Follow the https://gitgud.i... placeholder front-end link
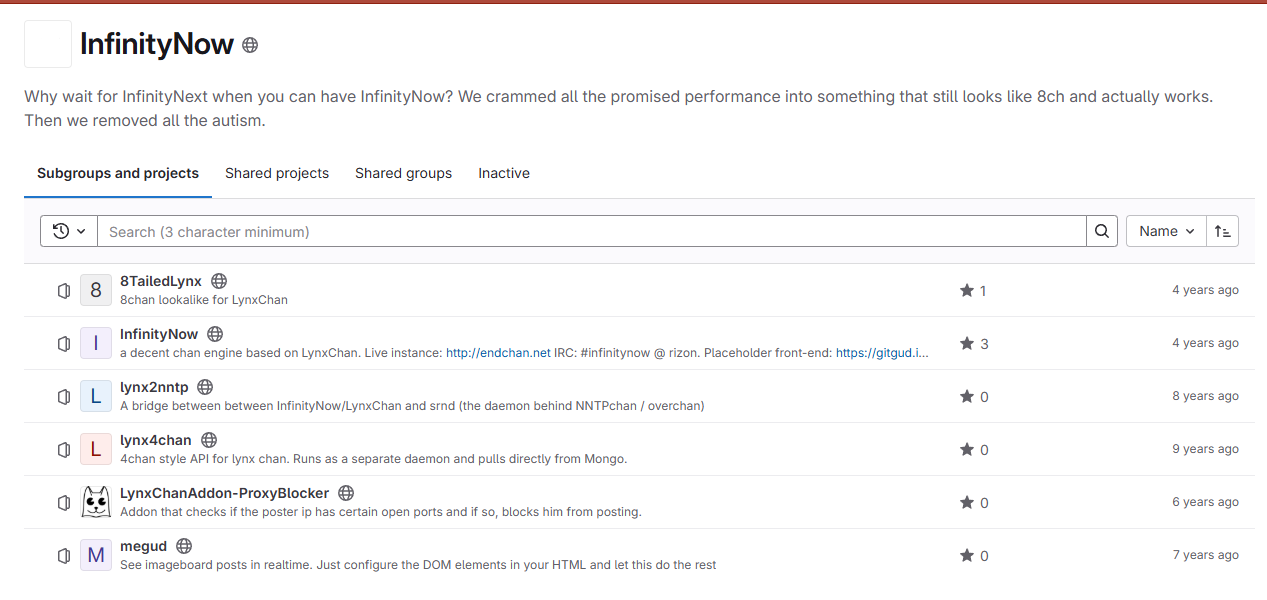Screen dimensions: 1267x600 tap(882, 353)
